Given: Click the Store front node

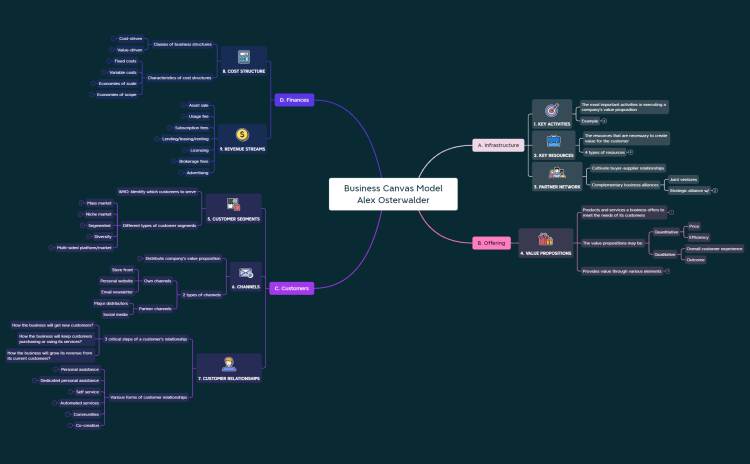Looking at the screenshot, I should [122, 270].
